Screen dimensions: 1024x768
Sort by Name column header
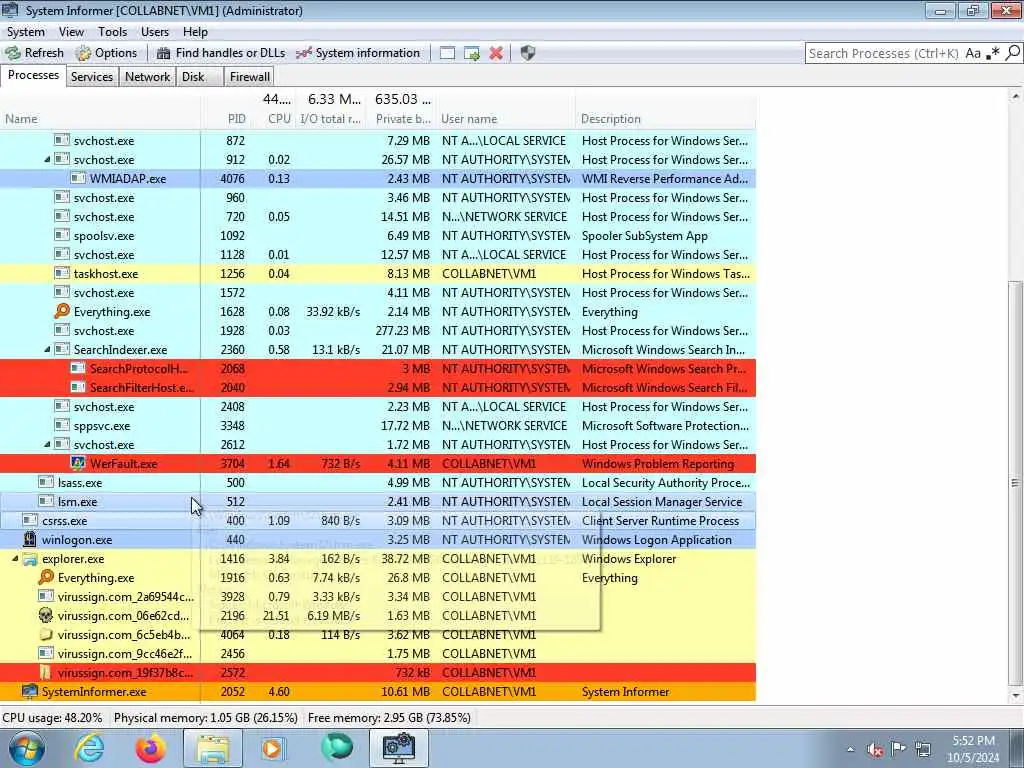[x=100, y=119]
